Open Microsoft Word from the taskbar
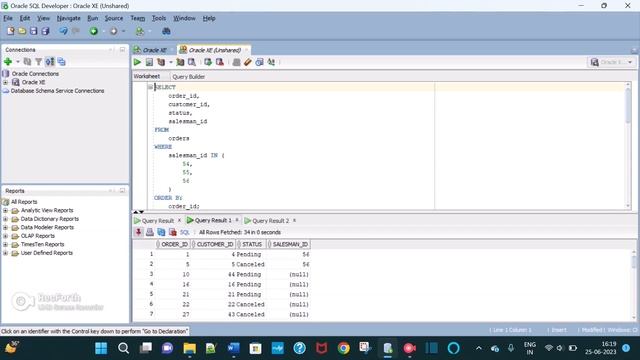Image resolution: width=640 pixels, height=360 pixels. (233, 348)
